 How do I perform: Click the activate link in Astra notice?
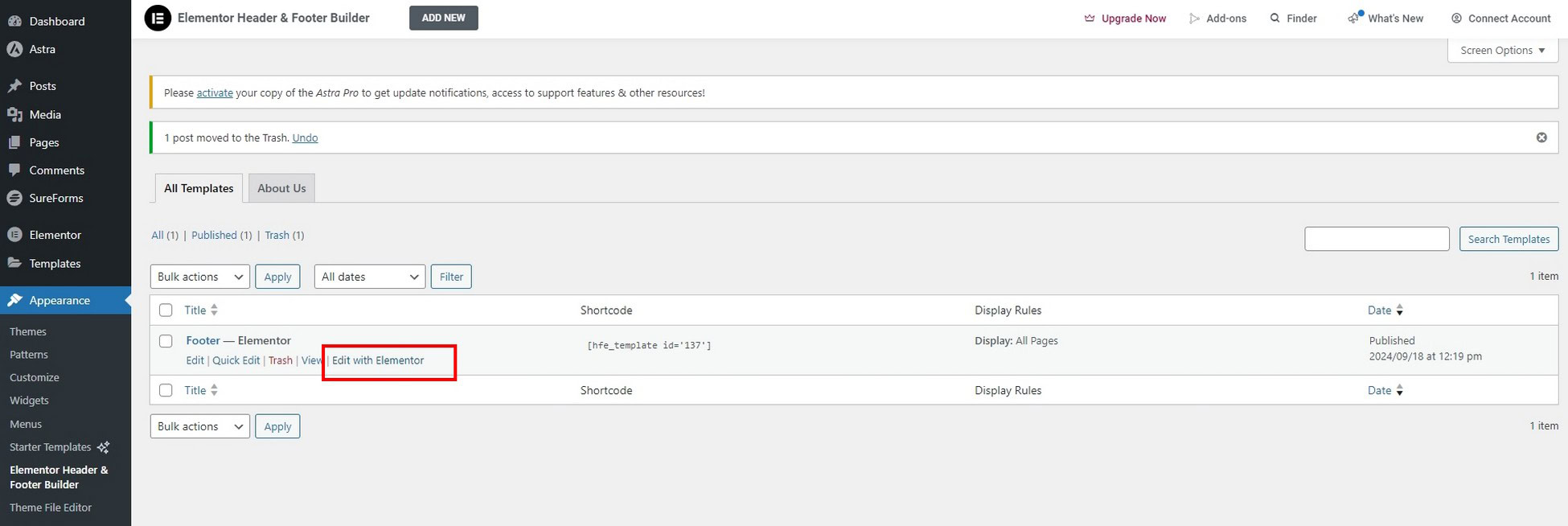(x=215, y=92)
